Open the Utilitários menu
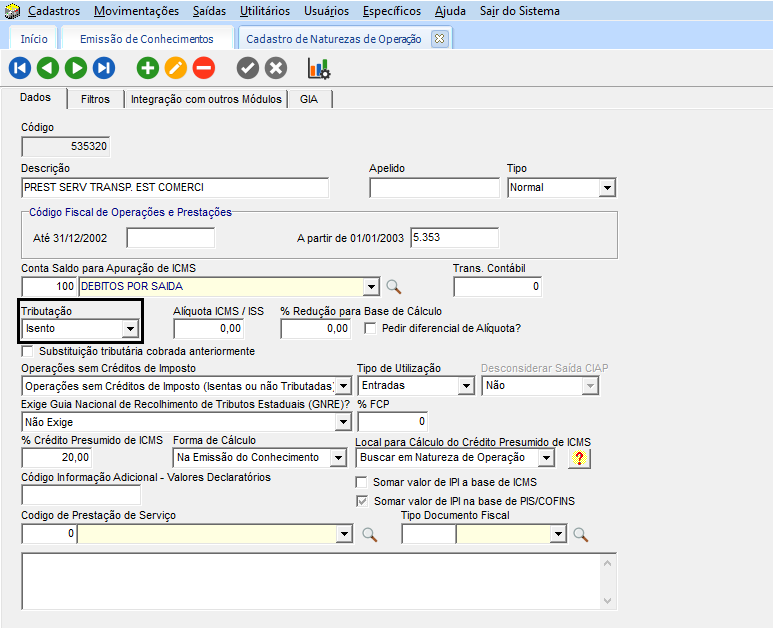 (265, 11)
